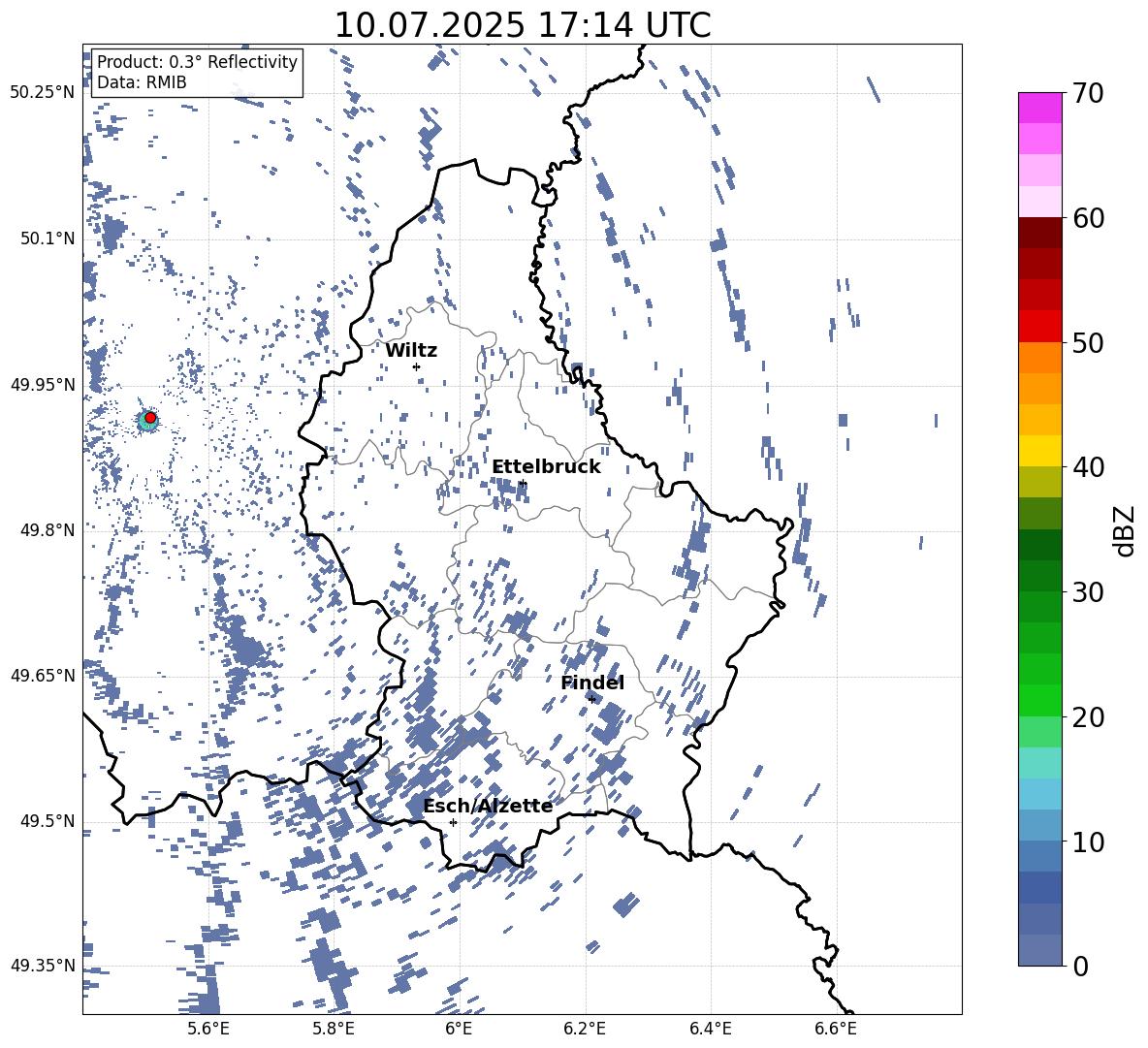Click the 6.6°E longitude label
1148x1048 pixels.
836,1030
